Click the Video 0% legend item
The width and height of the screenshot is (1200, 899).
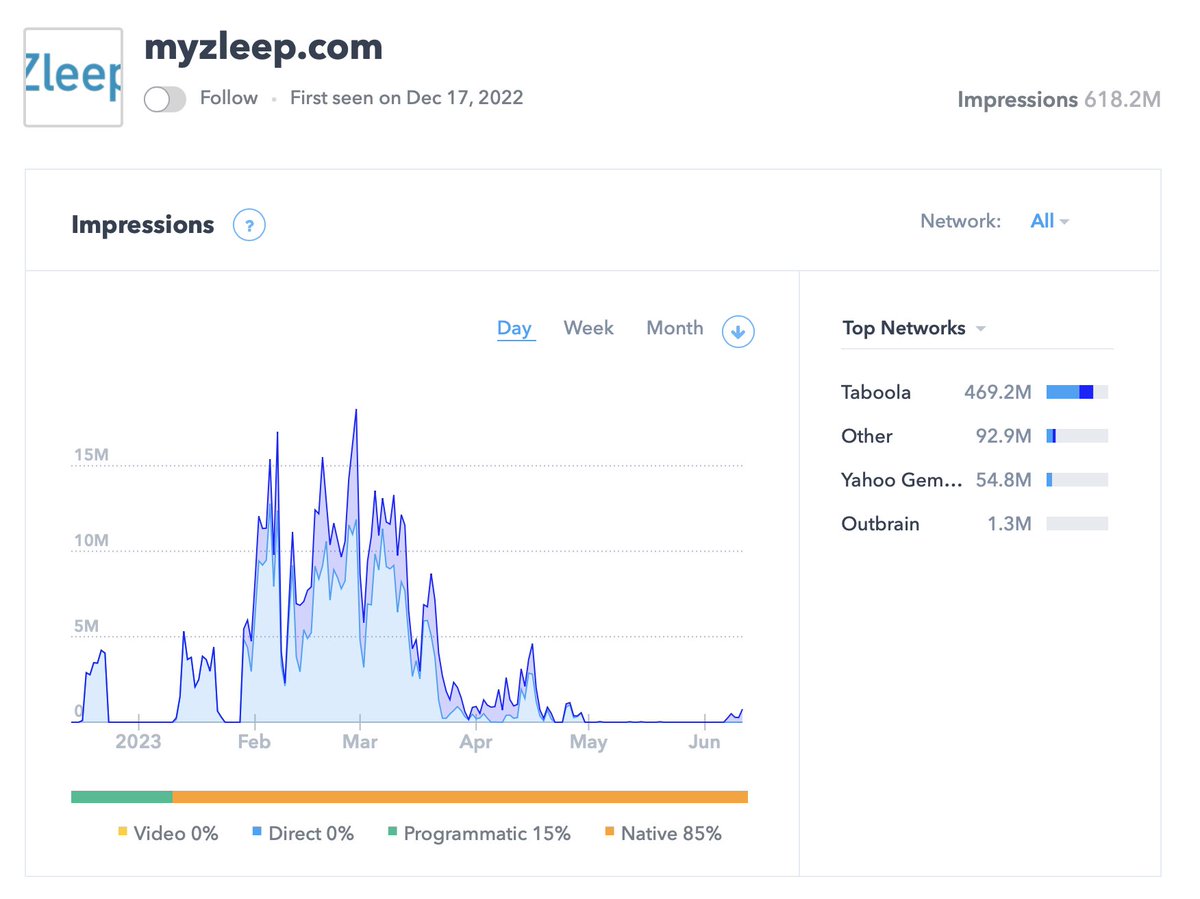[168, 833]
